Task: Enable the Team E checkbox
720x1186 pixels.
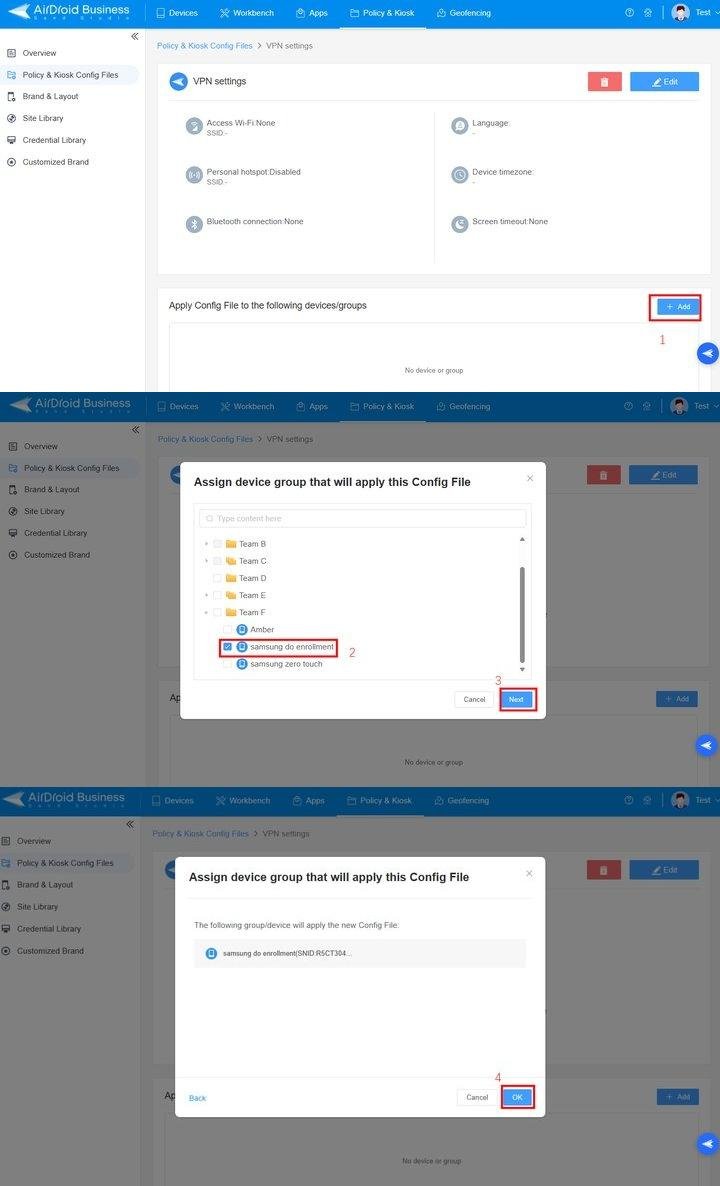Action: (x=218, y=595)
